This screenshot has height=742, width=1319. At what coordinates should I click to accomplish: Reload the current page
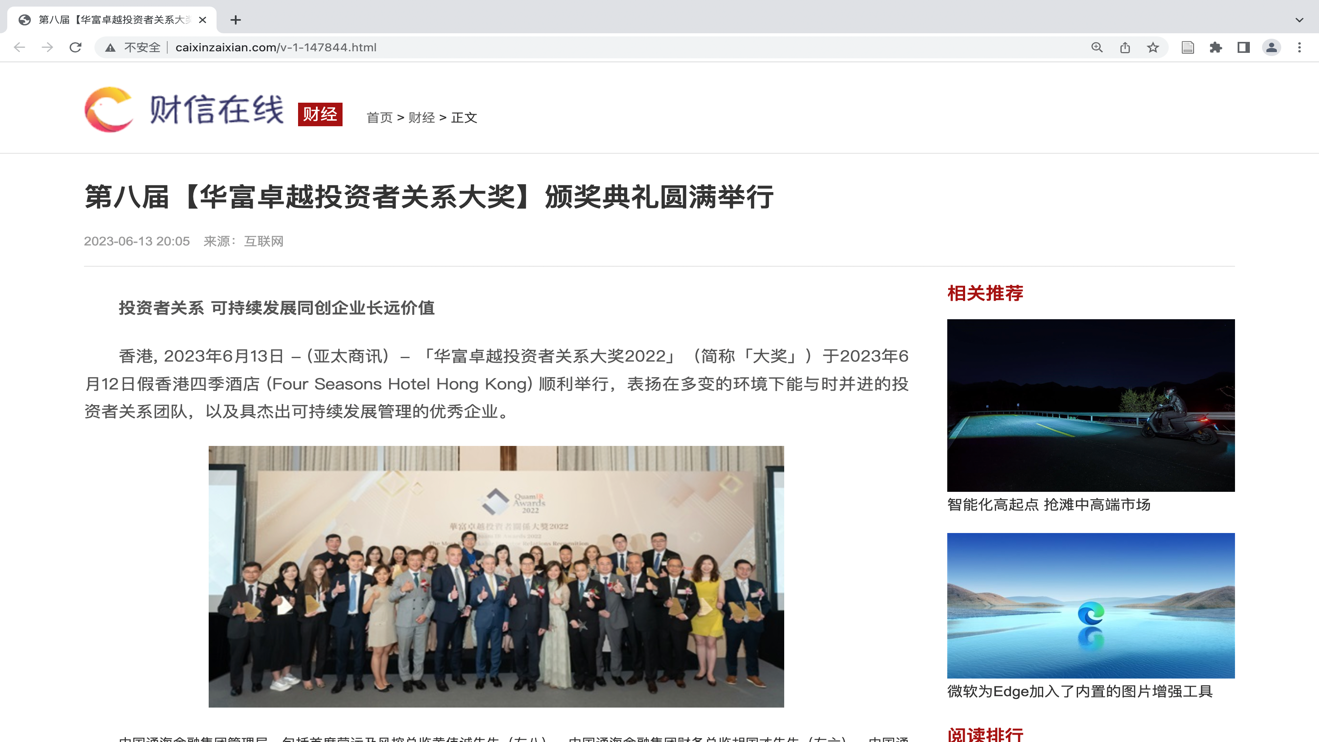pos(75,47)
